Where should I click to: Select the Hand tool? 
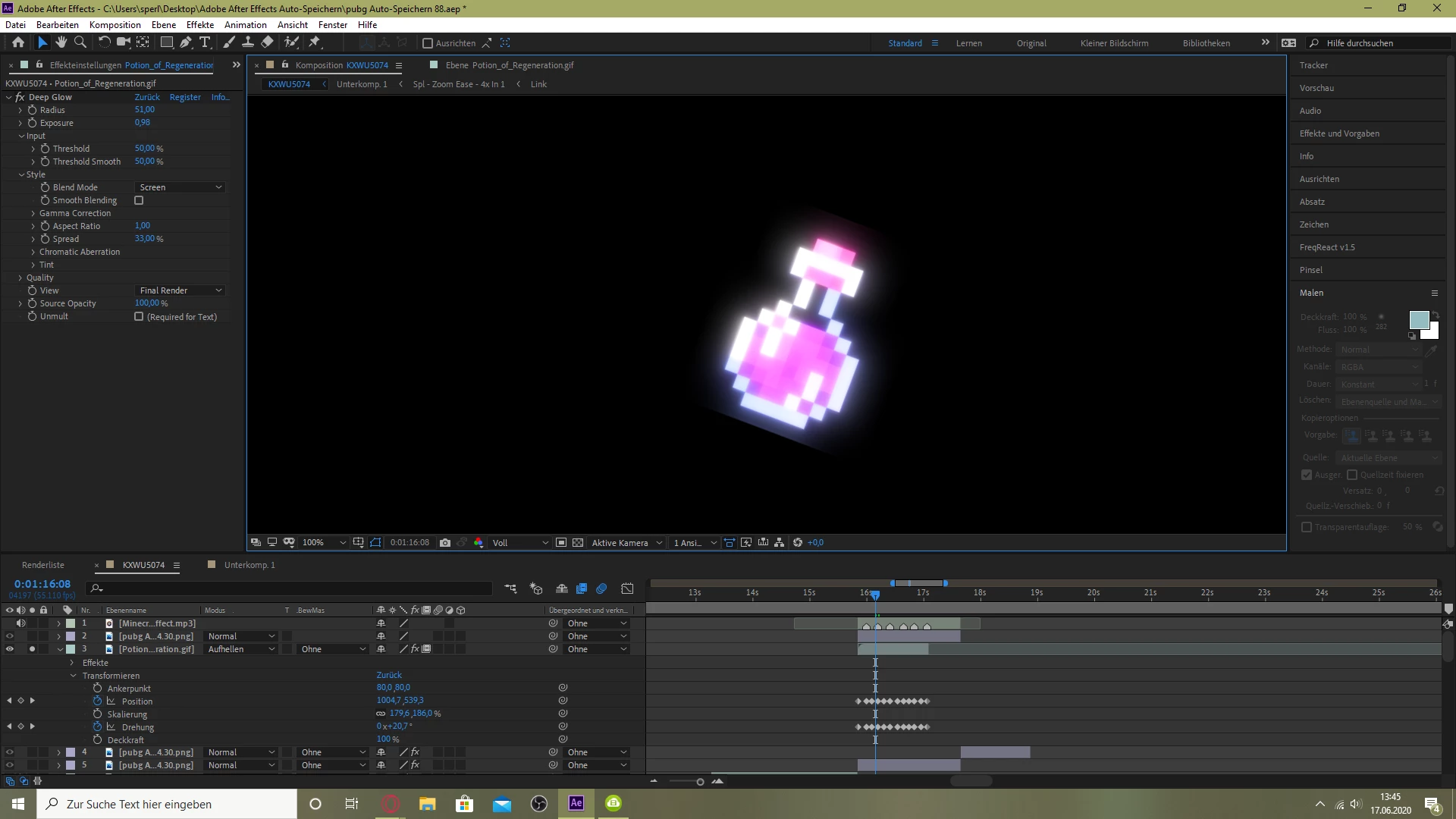[x=61, y=42]
